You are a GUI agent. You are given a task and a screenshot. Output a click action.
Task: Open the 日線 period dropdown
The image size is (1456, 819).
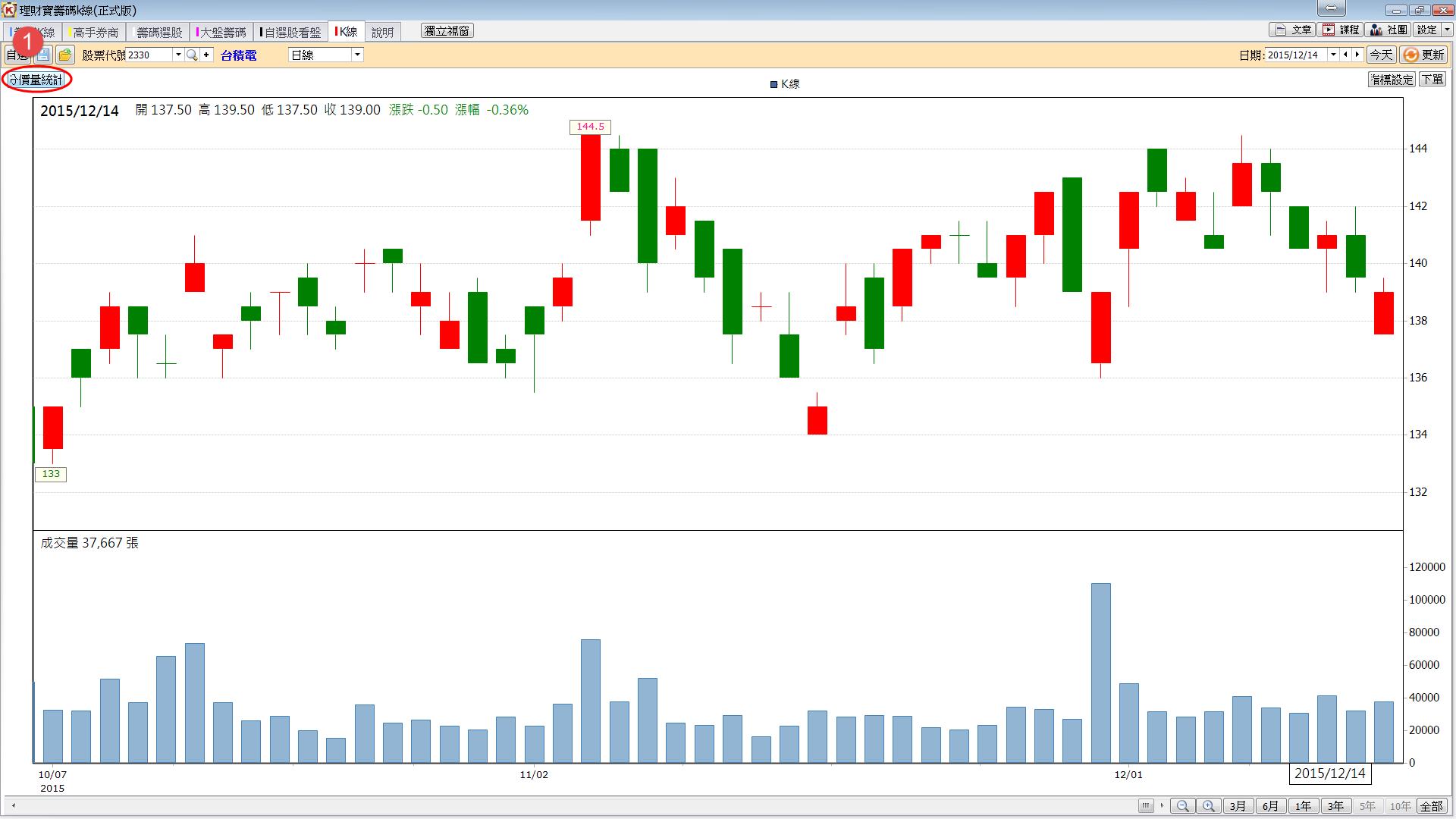357,55
